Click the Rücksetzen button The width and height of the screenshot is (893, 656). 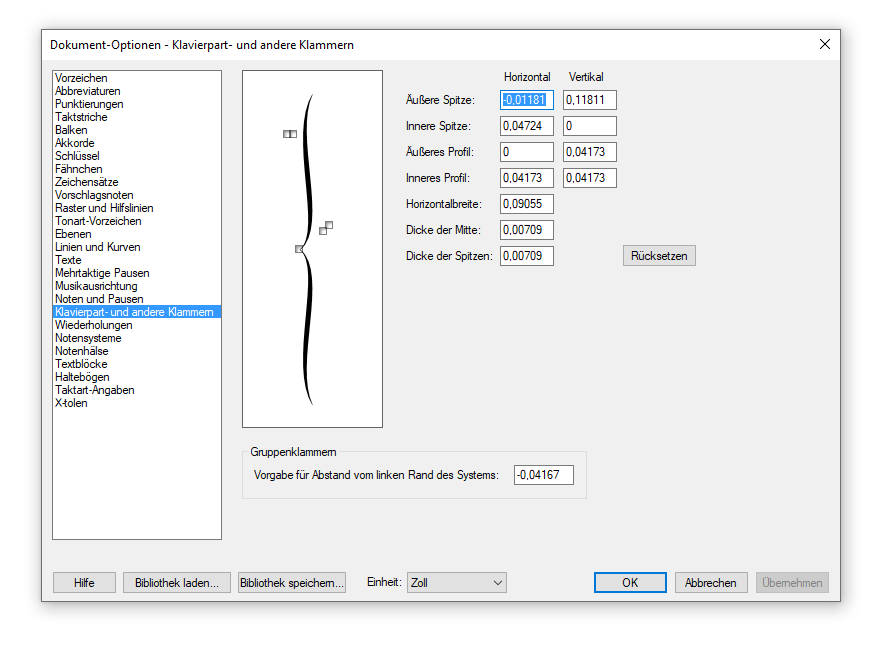click(x=659, y=256)
